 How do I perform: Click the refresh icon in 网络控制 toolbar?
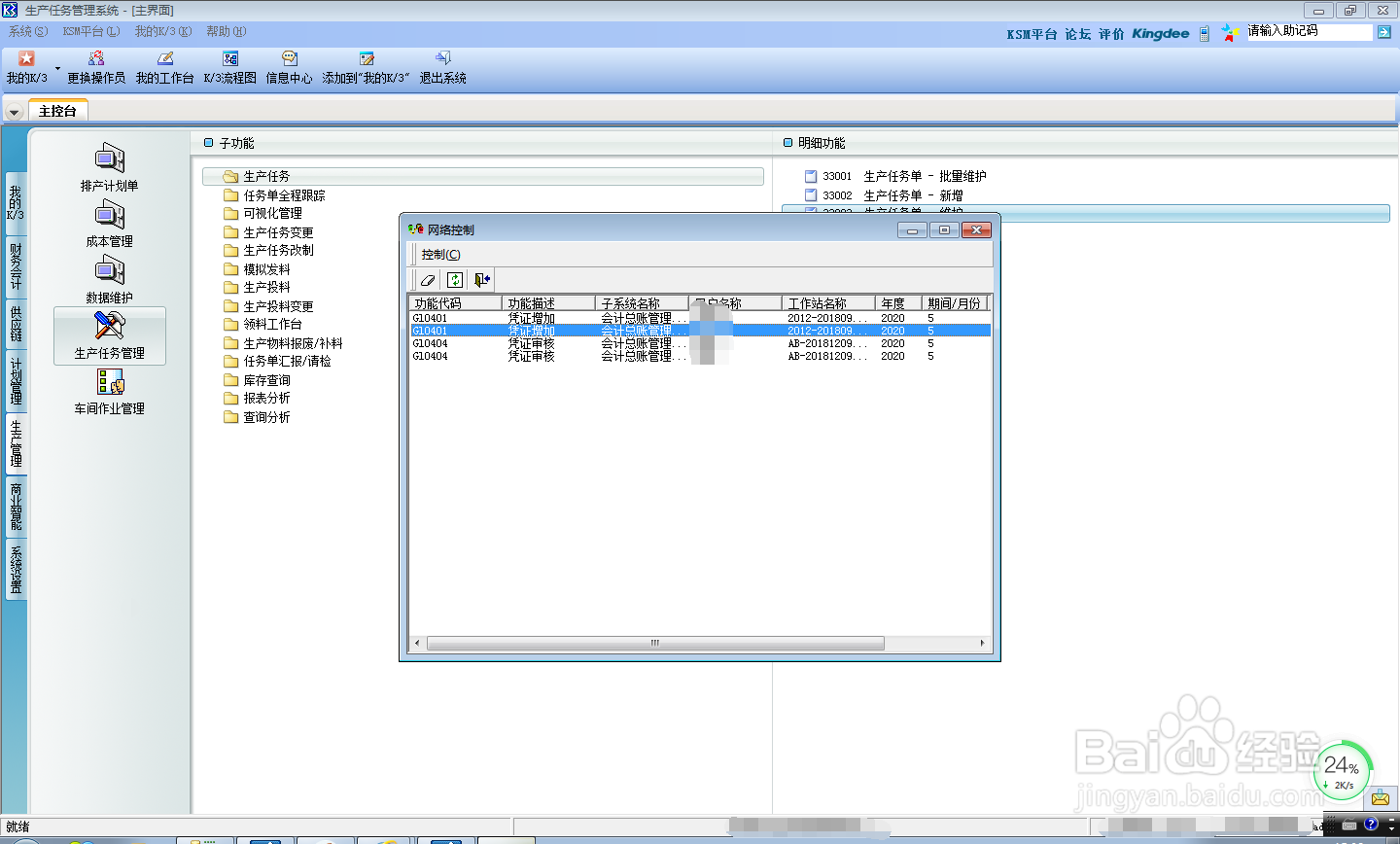pos(455,280)
